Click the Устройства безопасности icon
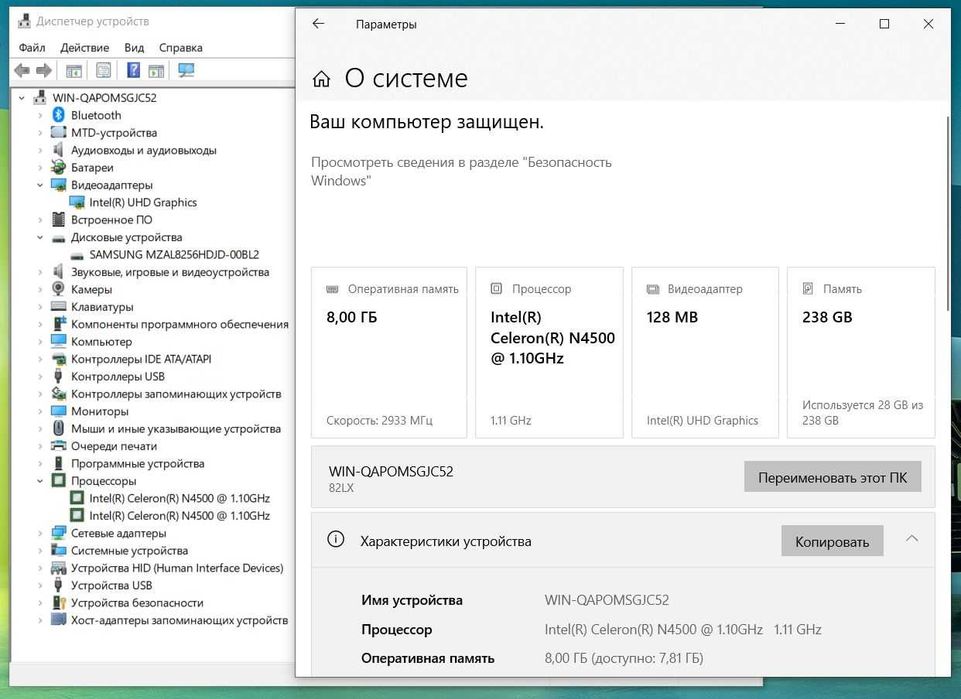Image resolution: width=961 pixels, height=699 pixels. tap(59, 602)
